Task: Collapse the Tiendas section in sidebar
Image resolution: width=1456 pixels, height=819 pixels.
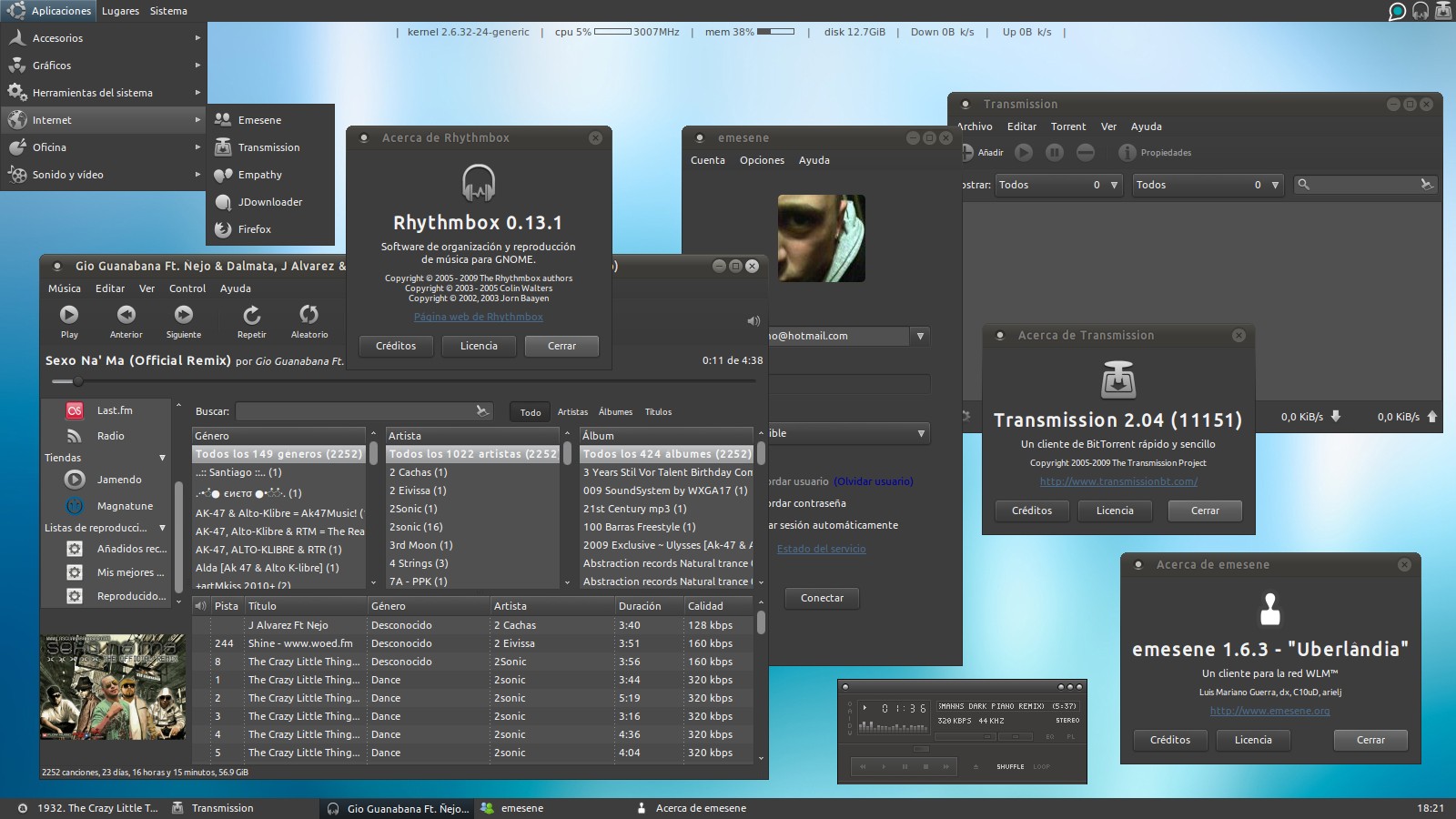Action: [162, 458]
